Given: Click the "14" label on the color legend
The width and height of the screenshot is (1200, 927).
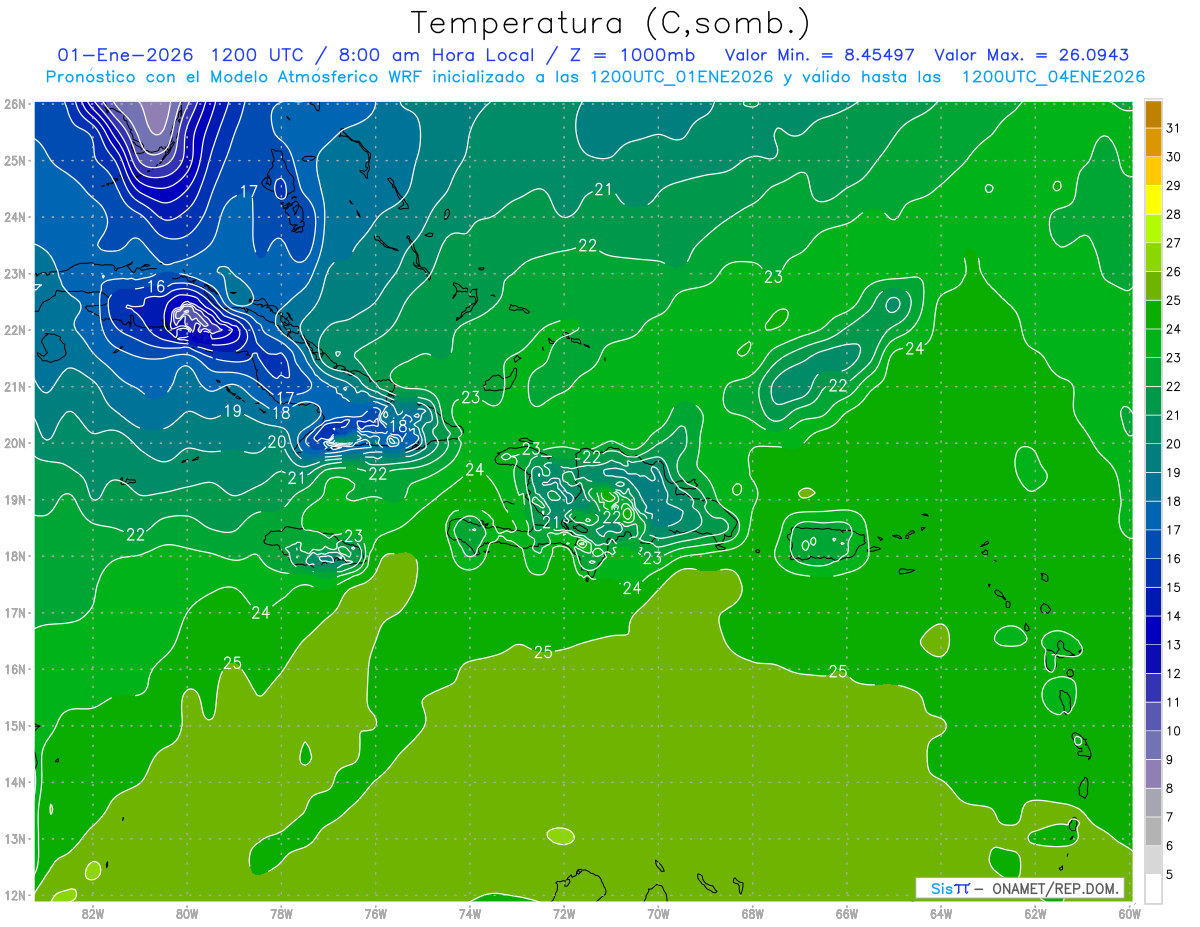Looking at the screenshot, I should pyautogui.click(x=1173, y=616).
